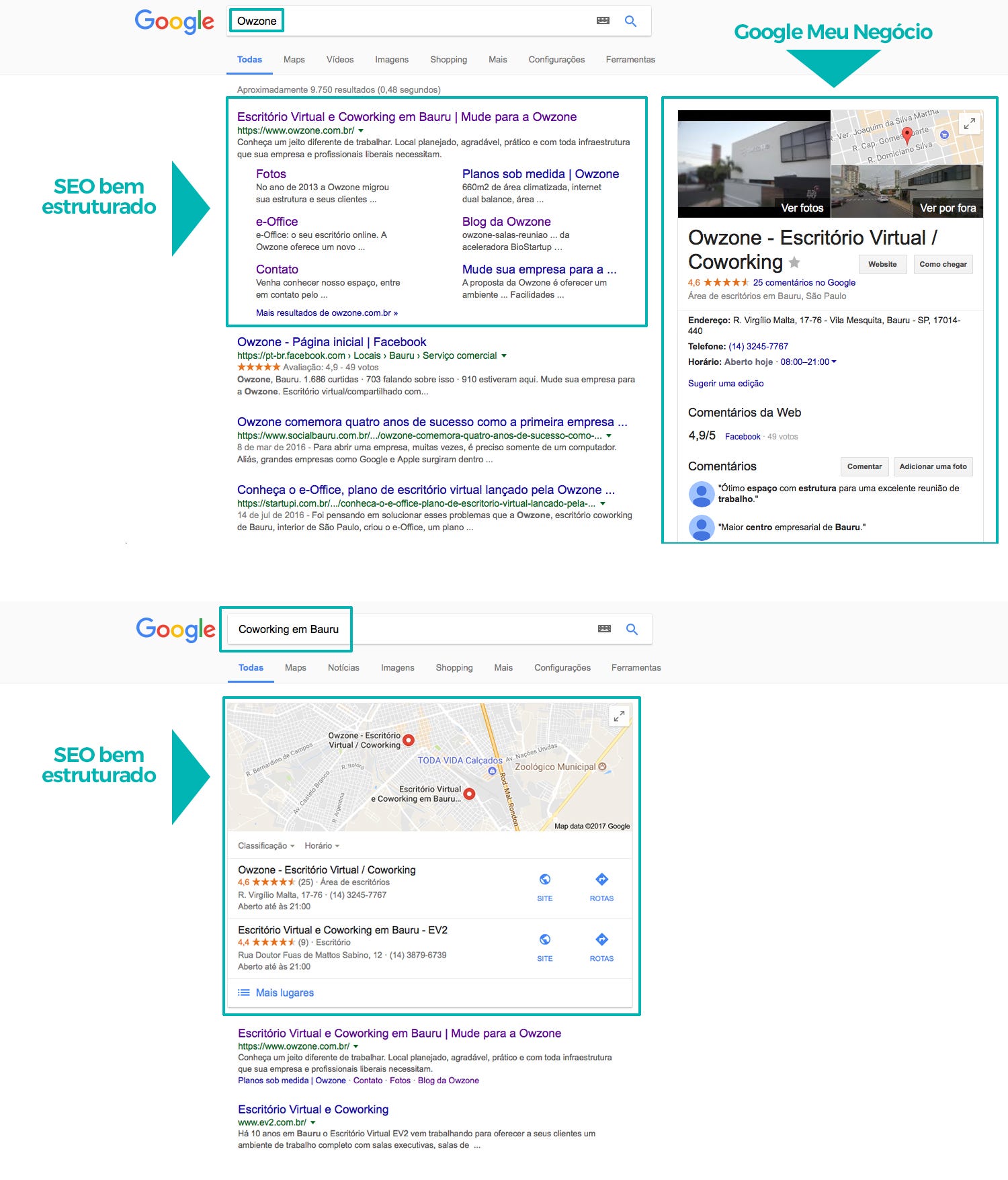Open Configurações in Owzone search tabs
Viewport: 1008px width, 1180px height.
tap(556, 60)
